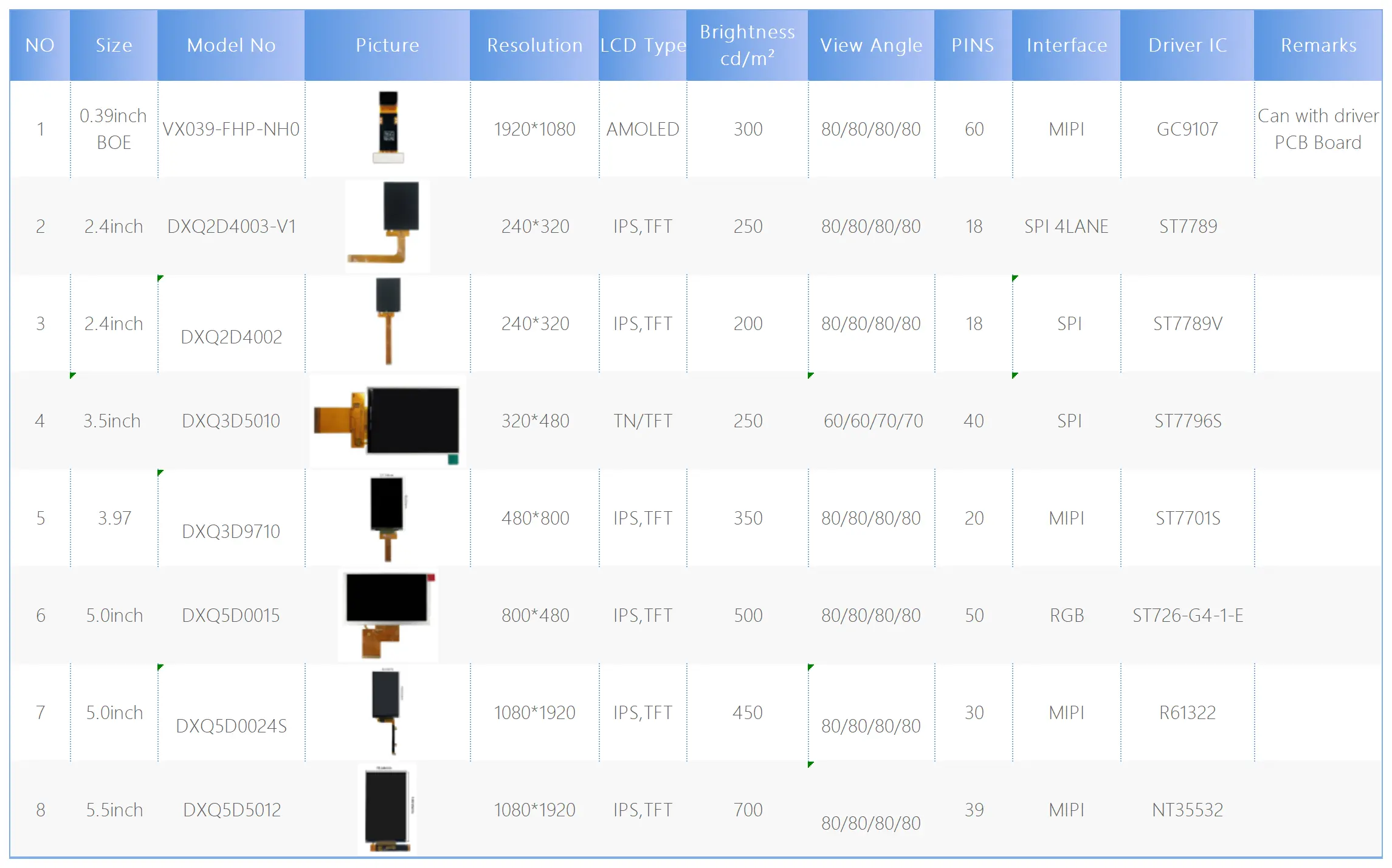
Task: Click the 60 pins cell
Action: point(974,129)
